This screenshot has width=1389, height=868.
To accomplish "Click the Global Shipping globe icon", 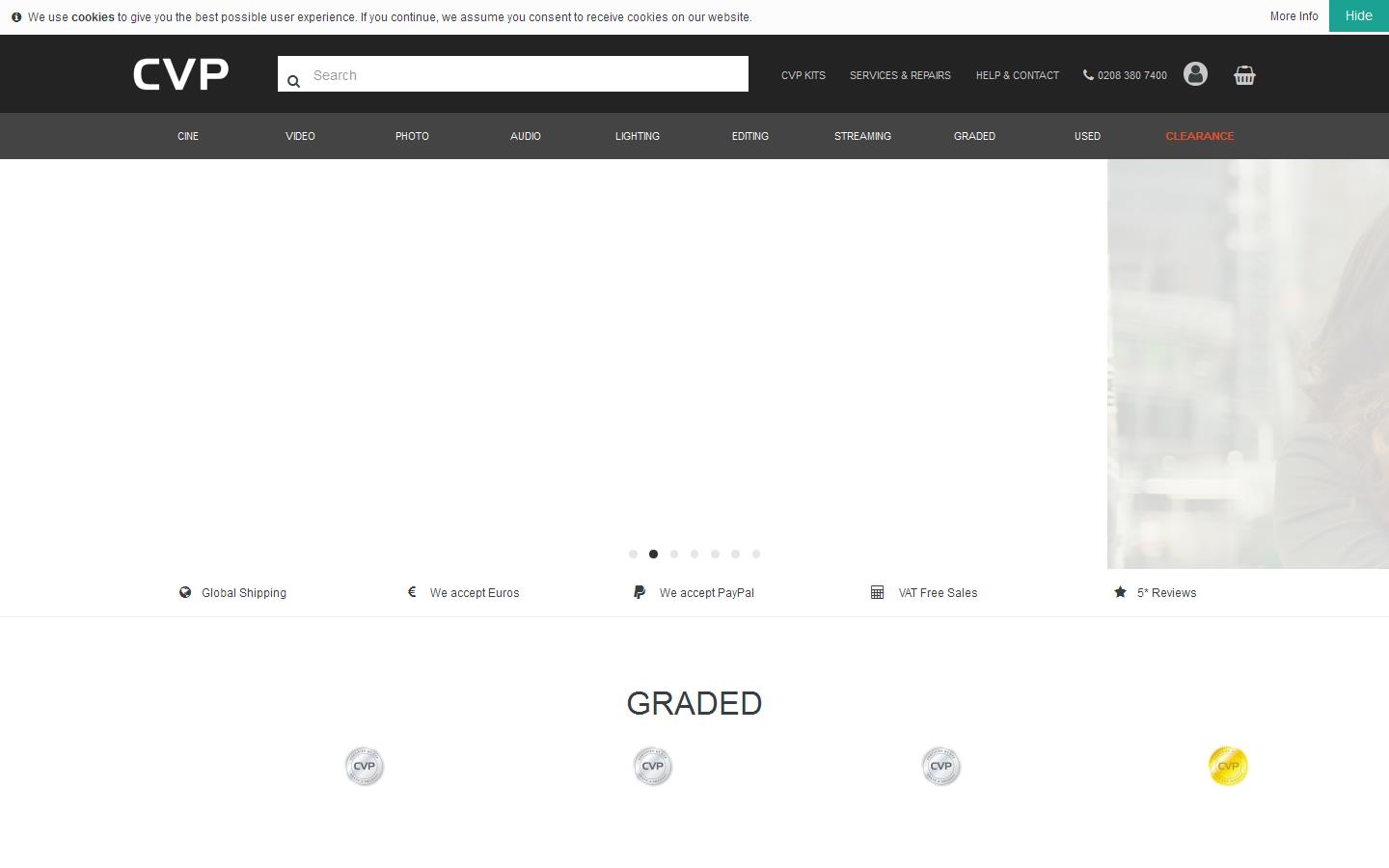I will click(184, 592).
